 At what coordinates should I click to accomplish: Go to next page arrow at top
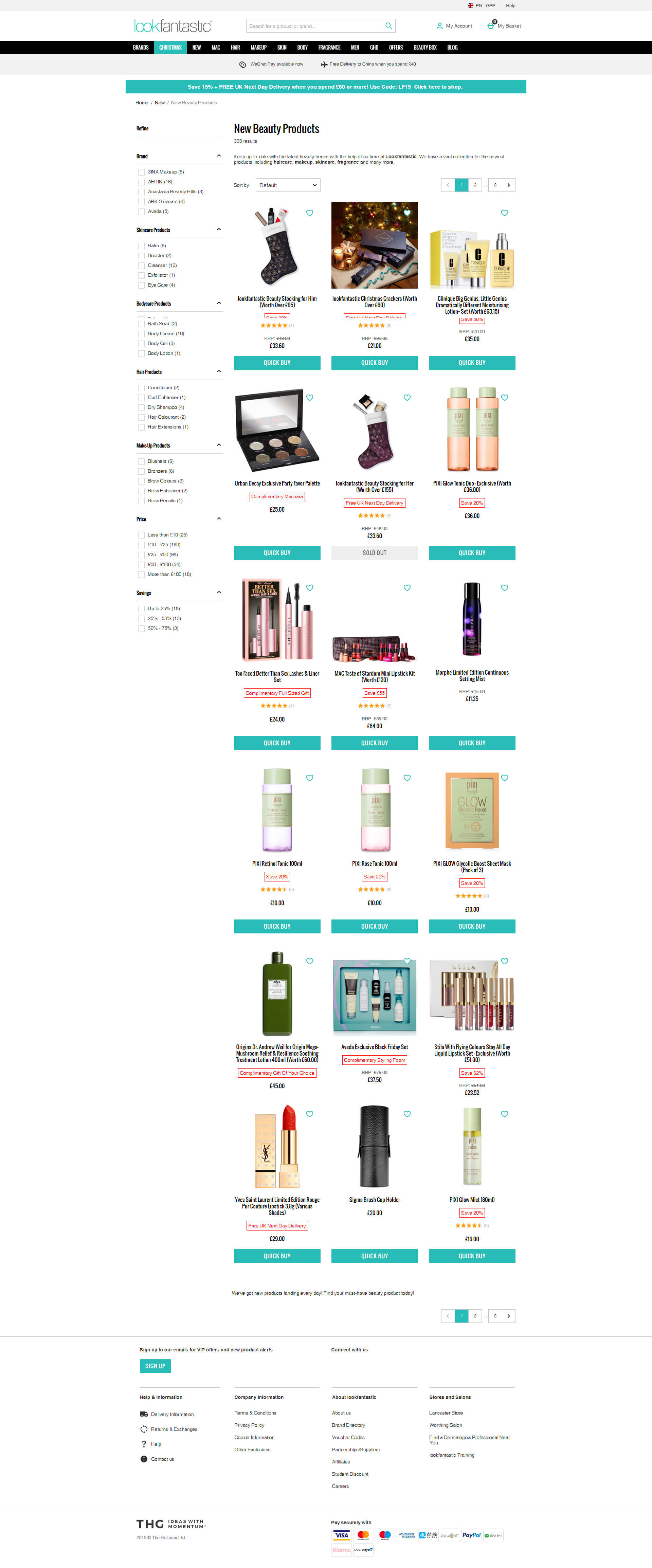(x=509, y=185)
